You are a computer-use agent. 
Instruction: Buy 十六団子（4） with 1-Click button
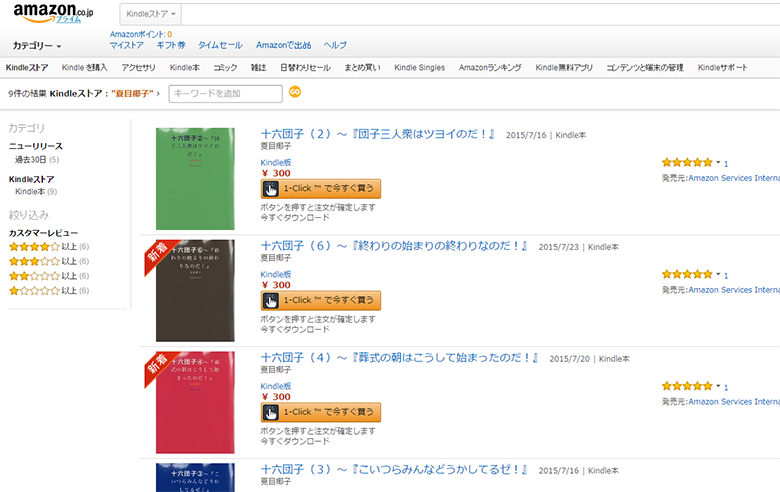point(321,412)
